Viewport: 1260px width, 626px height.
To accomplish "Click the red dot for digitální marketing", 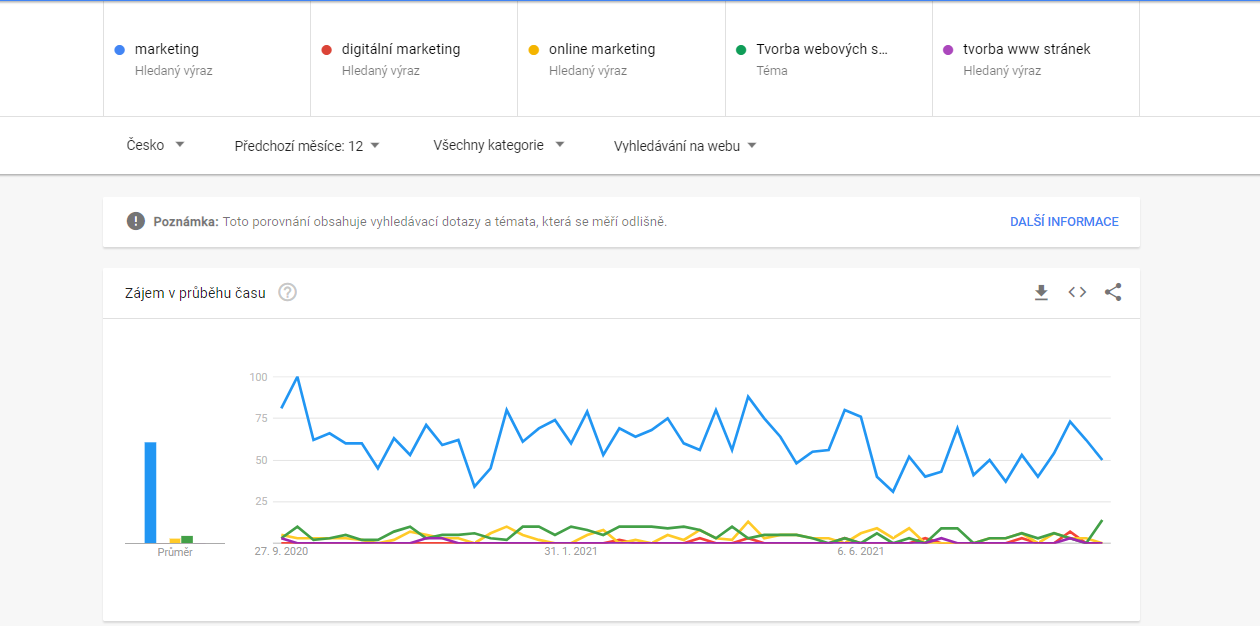I will pyautogui.click(x=327, y=49).
